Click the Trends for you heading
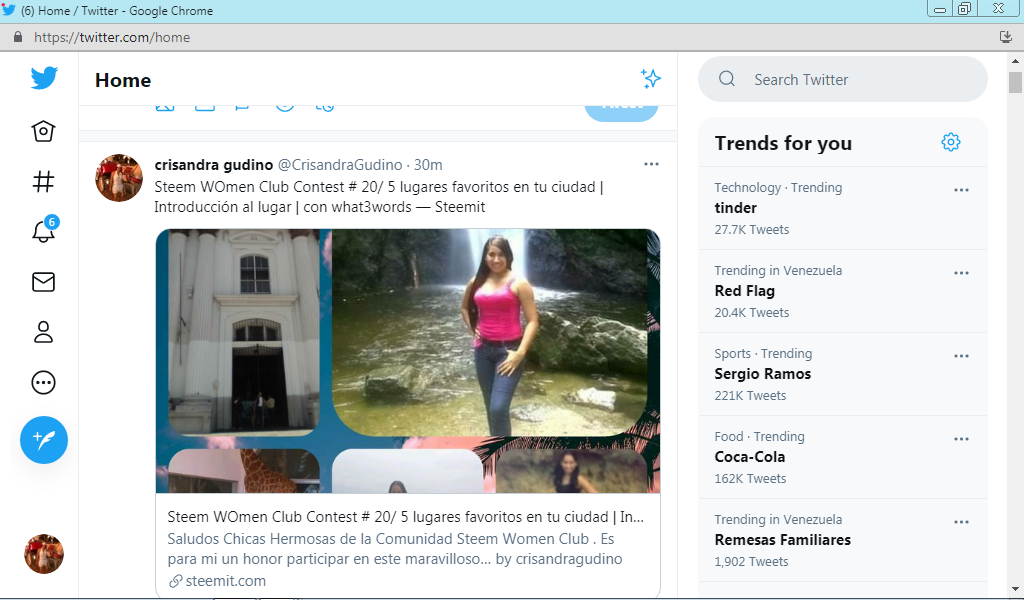Viewport: 1024px width, 600px height. point(783,143)
